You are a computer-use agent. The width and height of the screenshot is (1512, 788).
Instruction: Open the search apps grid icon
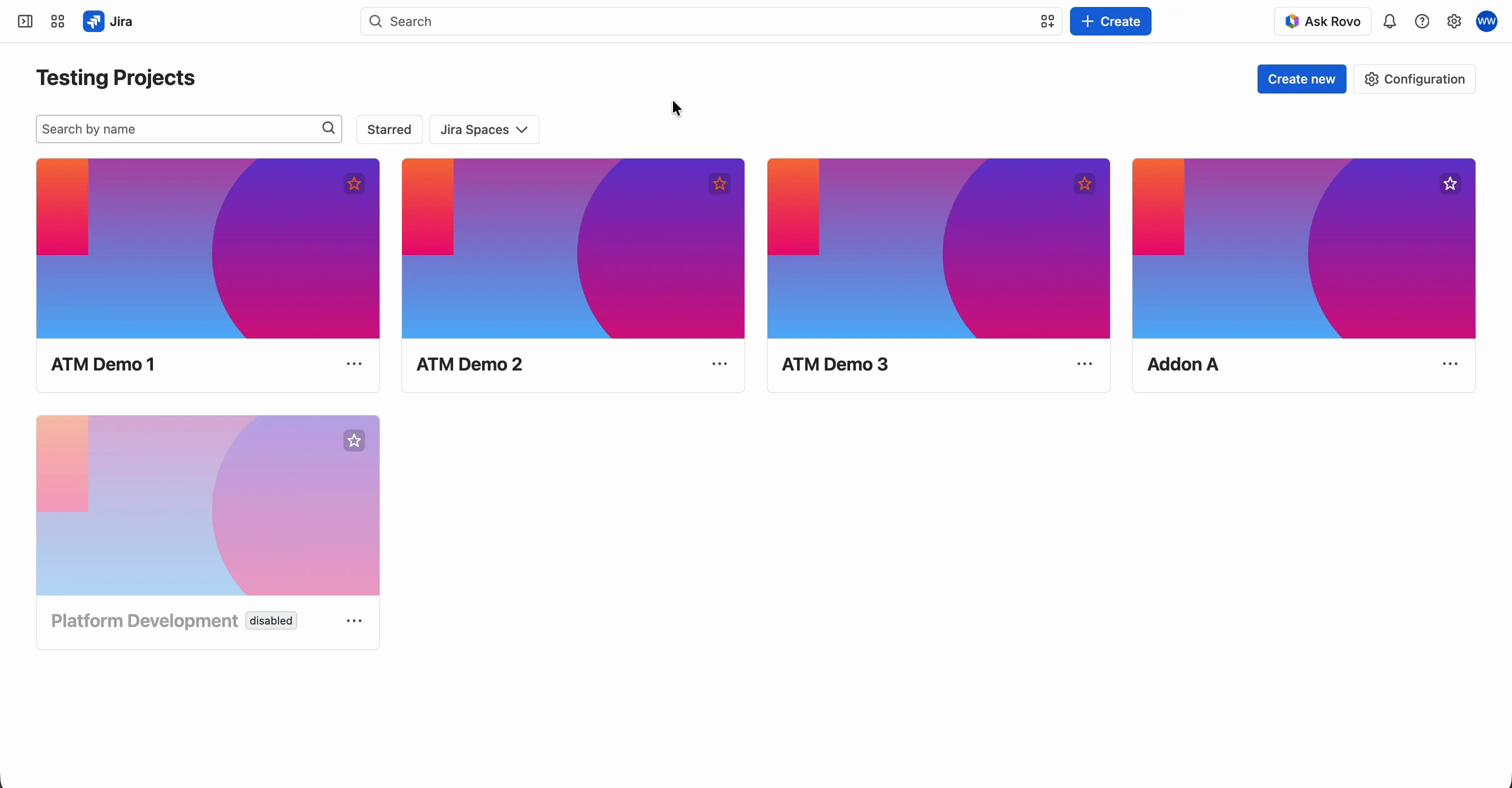click(1047, 21)
